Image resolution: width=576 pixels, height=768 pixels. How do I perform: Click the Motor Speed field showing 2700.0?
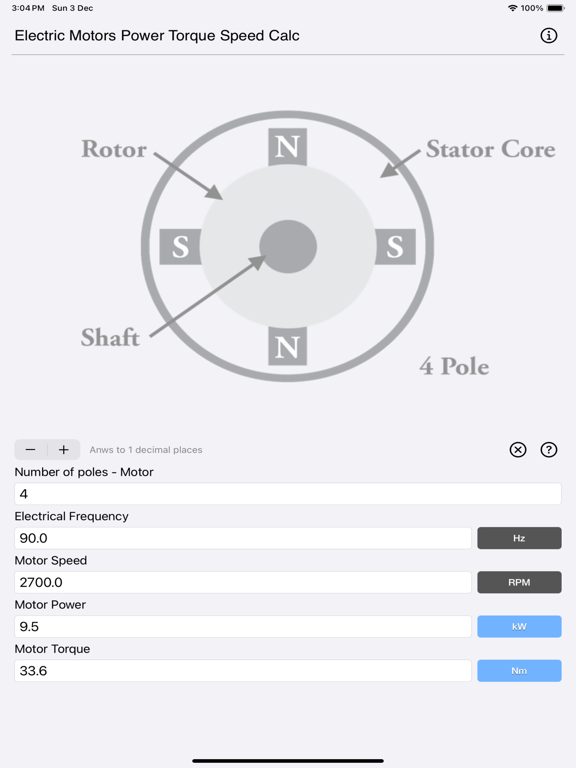[x=243, y=582]
